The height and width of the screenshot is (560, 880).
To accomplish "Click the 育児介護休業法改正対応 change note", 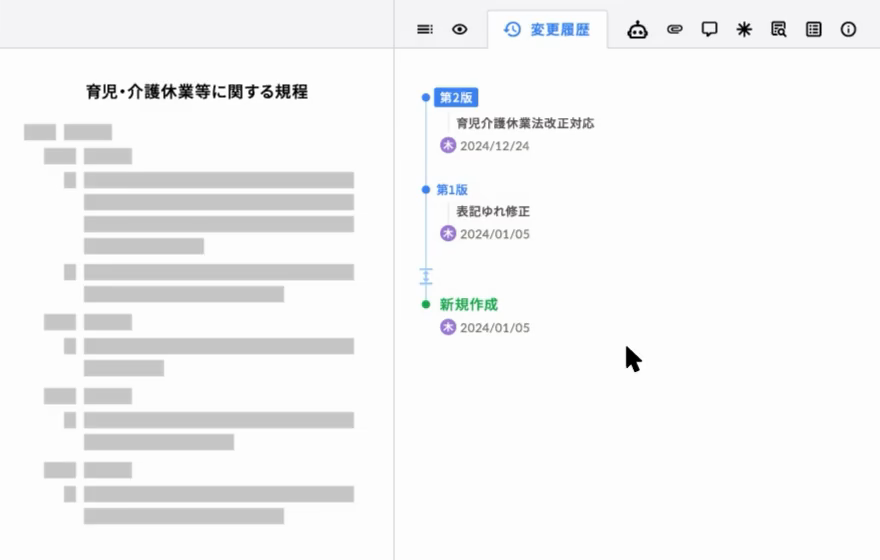I will 525,123.
